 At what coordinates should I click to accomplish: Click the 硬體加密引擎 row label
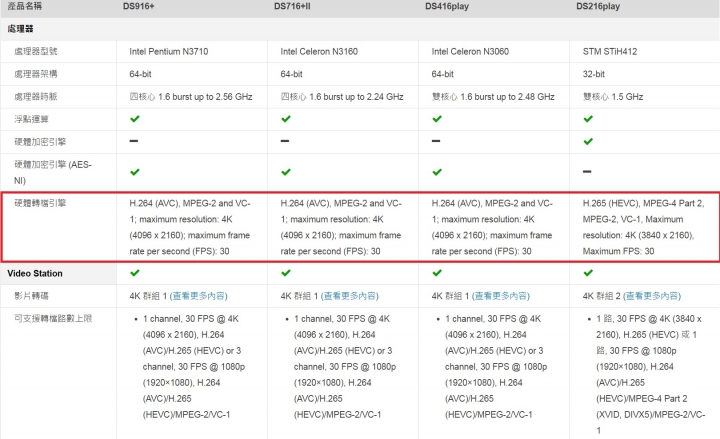(40, 141)
